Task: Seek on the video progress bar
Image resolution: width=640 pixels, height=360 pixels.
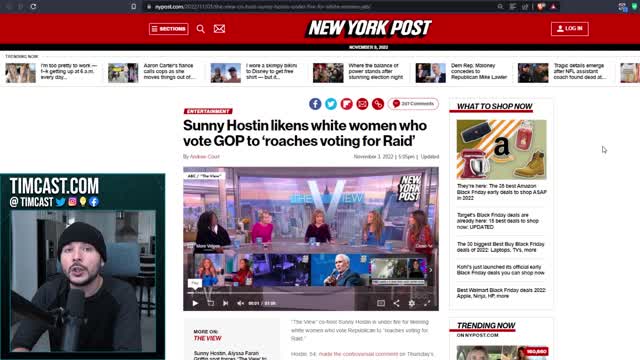Action: (310, 293)
